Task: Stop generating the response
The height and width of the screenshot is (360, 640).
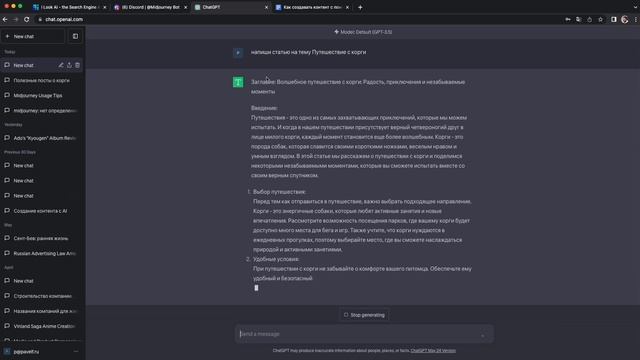Action: (x=364, y=315)
